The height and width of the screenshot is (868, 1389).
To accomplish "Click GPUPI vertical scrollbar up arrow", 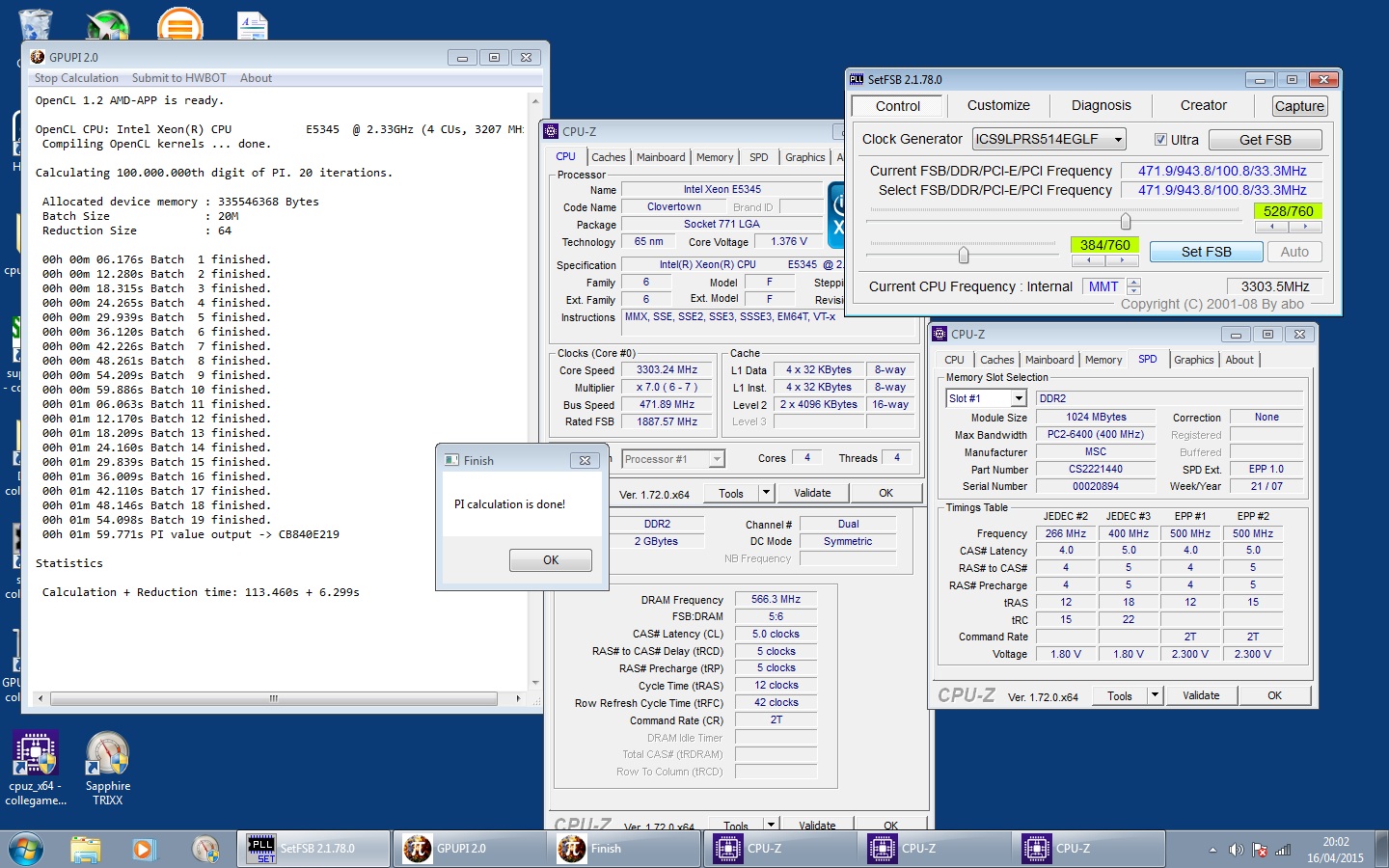I will click(535, 100).
